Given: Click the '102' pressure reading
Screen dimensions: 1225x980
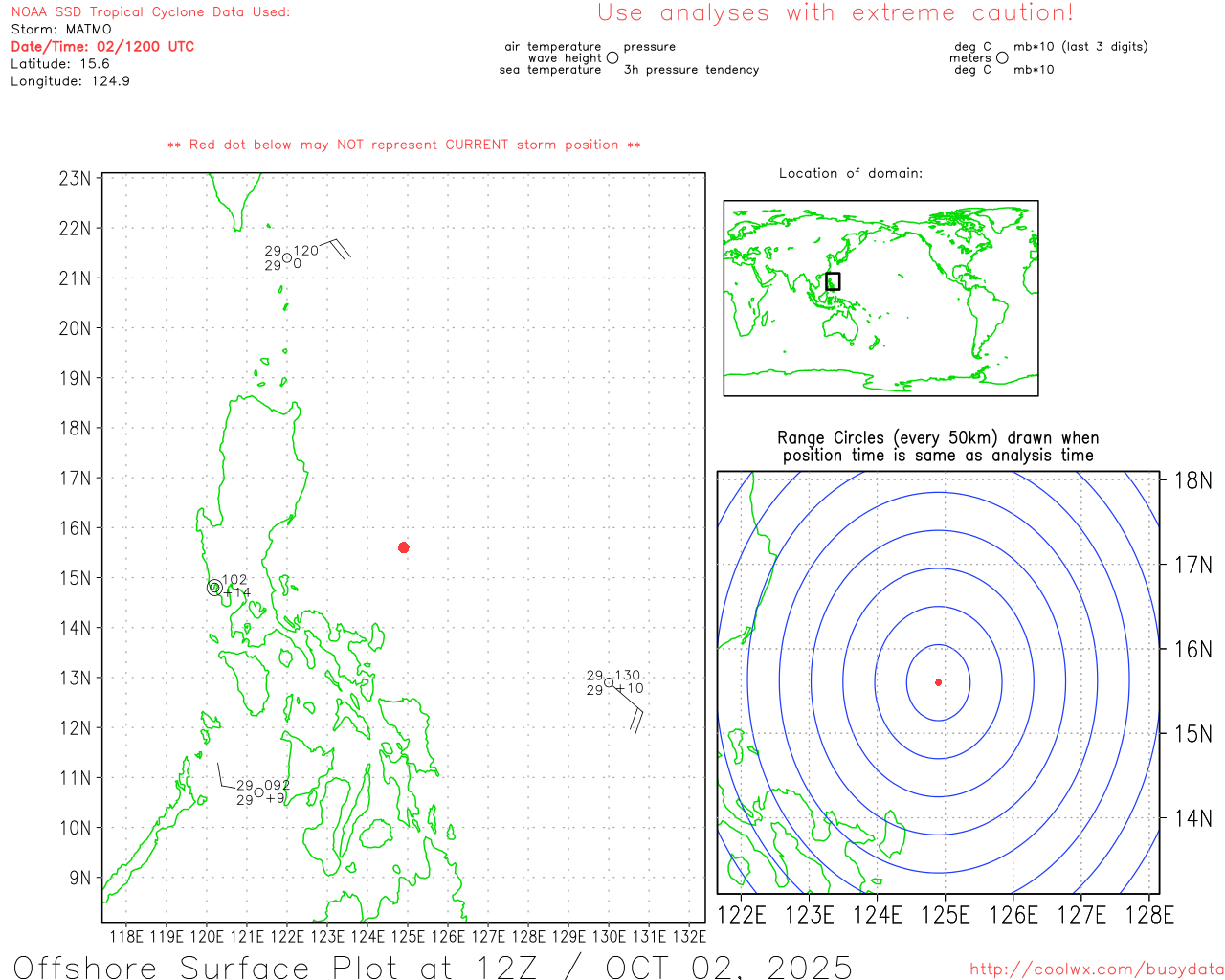Looking at the screenshot, I should [x=234, y=580].
